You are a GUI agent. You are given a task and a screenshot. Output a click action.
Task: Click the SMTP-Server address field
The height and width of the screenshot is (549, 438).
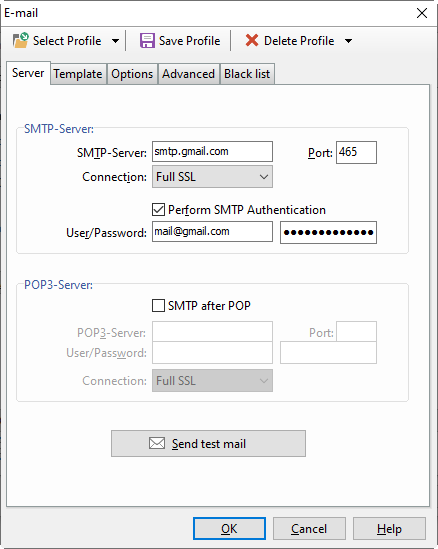212,152
